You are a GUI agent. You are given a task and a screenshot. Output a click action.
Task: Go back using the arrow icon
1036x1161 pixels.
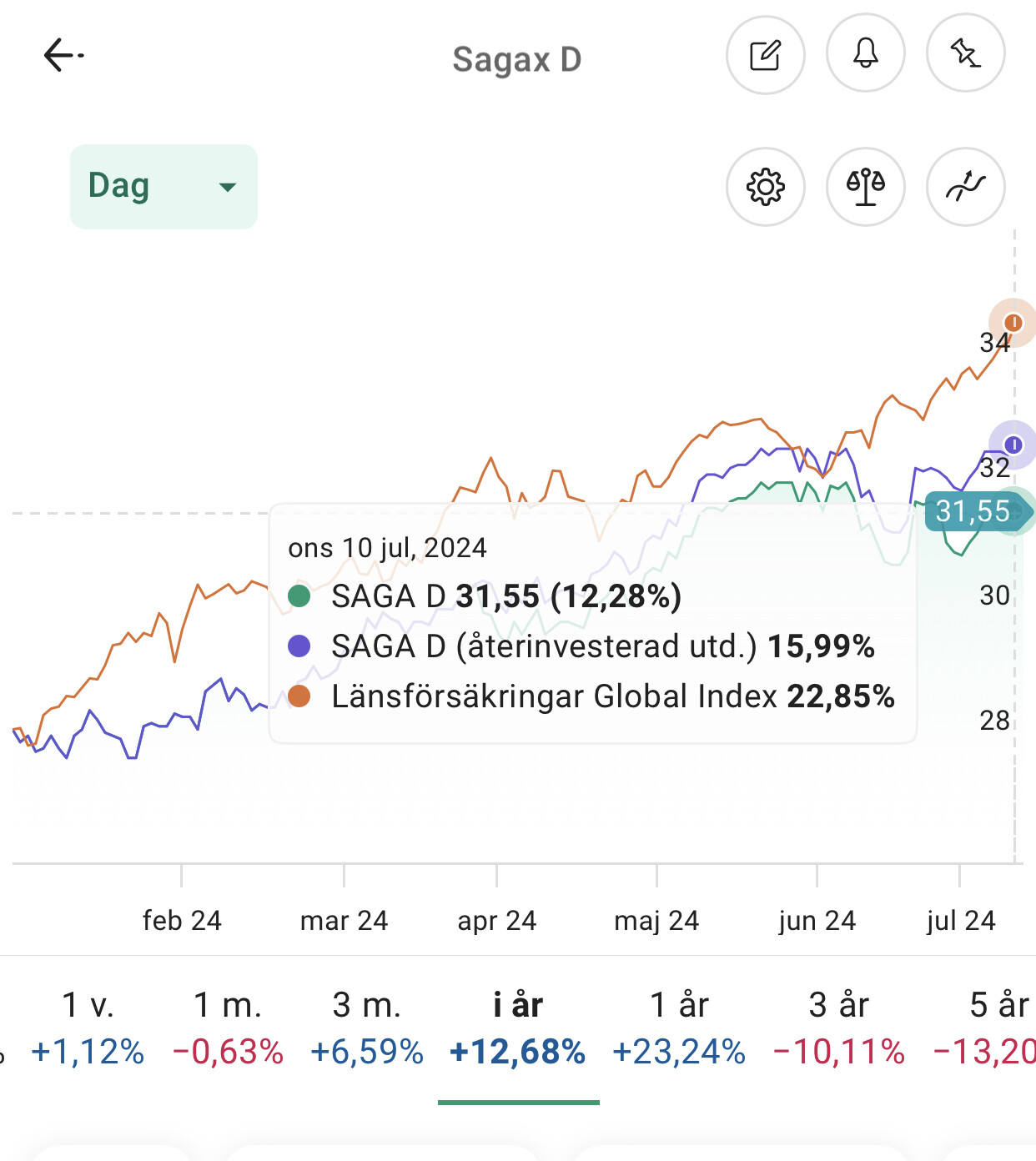[63, 56]
